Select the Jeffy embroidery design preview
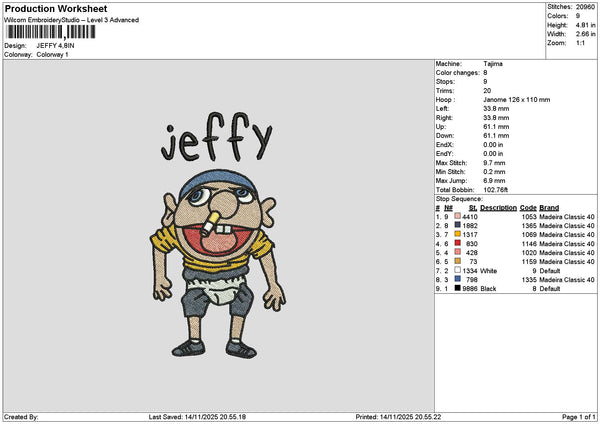600x424 pixels. click(217, 235)
